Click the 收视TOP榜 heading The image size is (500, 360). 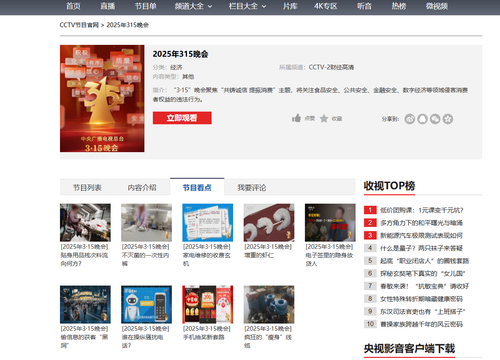[389, 186]
